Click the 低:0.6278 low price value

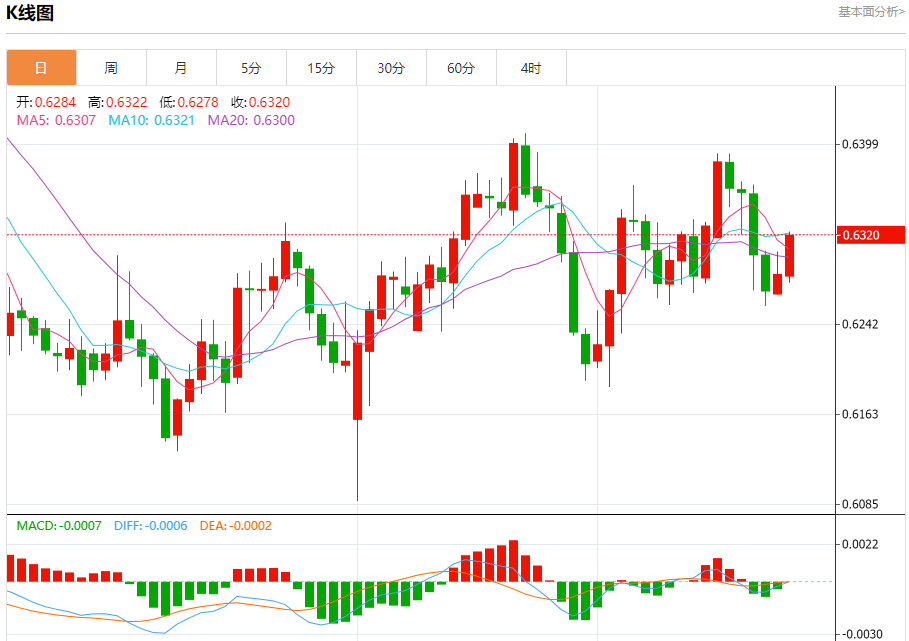(x=189, y=102)
